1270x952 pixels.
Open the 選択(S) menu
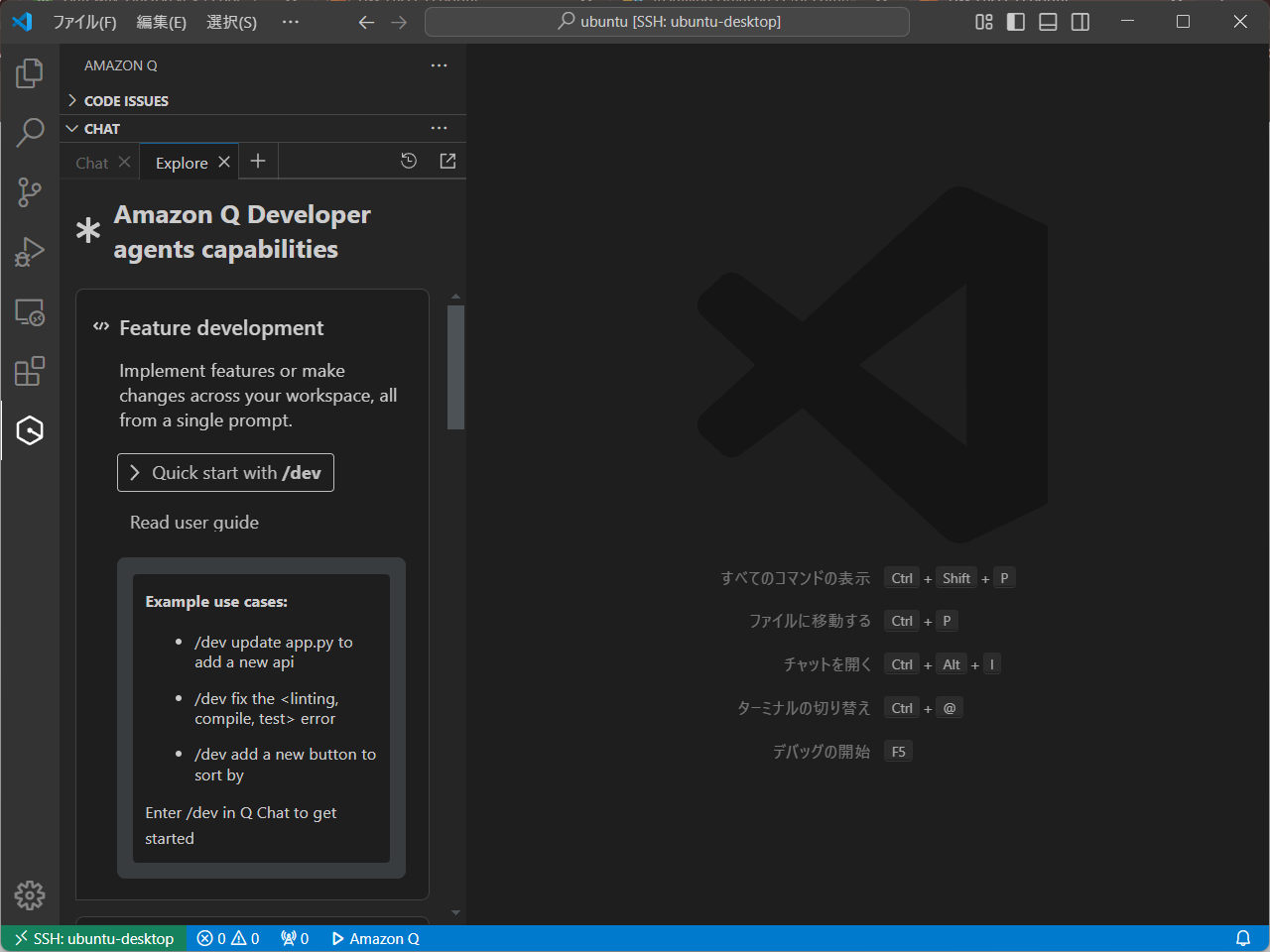point(231,22)
